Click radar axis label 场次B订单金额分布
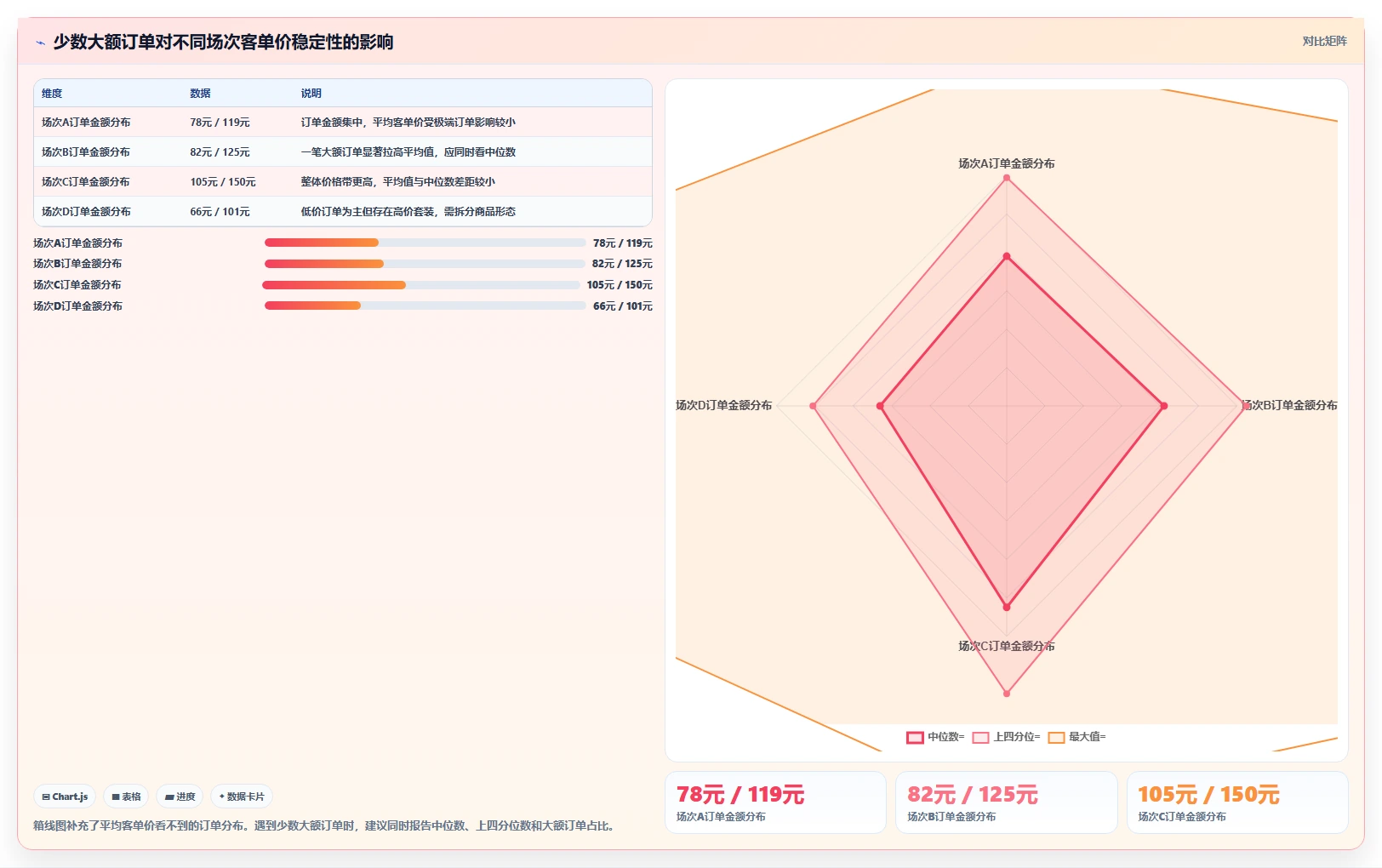 click(x=1289, y=405)
